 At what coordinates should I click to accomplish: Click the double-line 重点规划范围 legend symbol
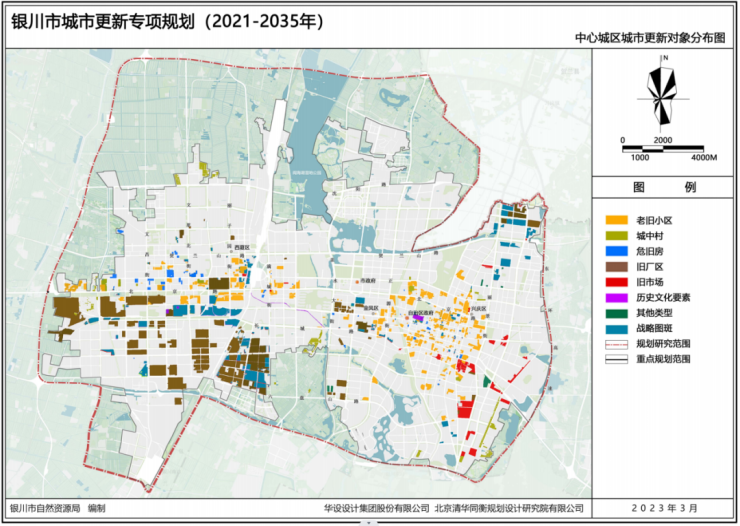click(x=617, y=359)
